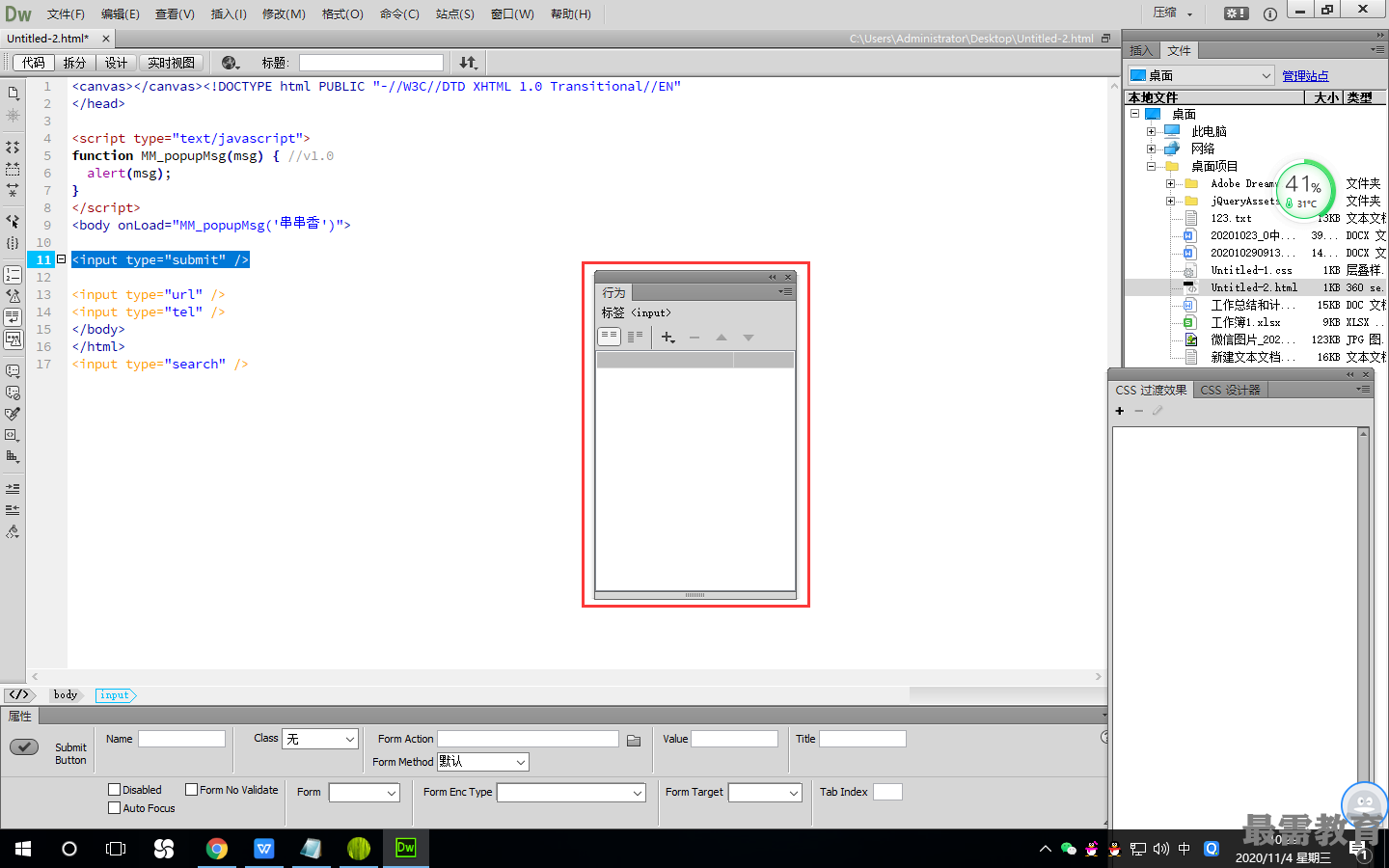This screenshot has width=1389, height=868.
Task: Open the 文件(F) menu
Action: (66, 14)
